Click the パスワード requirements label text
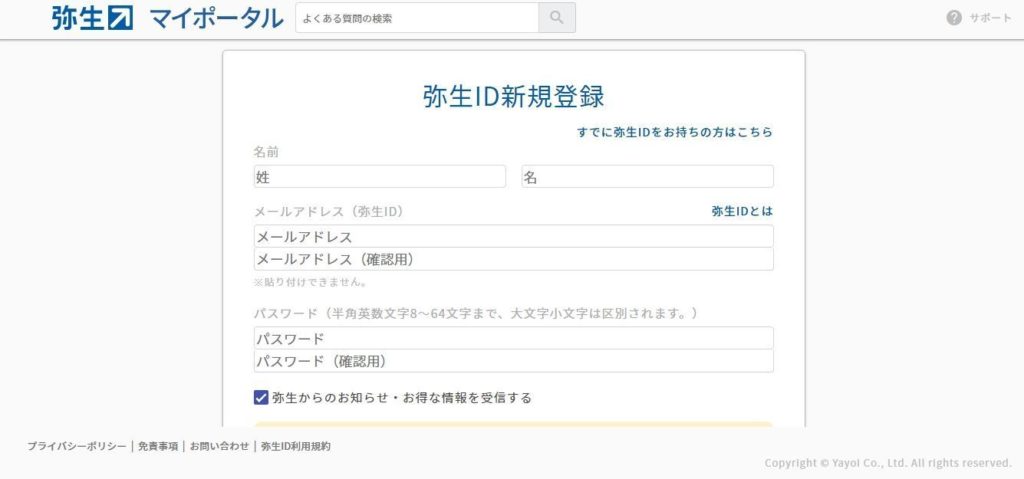Image resolution: width=1024 pixels, height=479 pixels. pyautogui.click(x=475, y=314)
